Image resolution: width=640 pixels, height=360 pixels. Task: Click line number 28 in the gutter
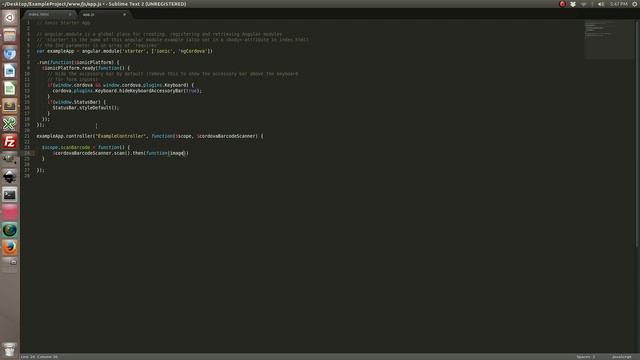coord(27,176)
